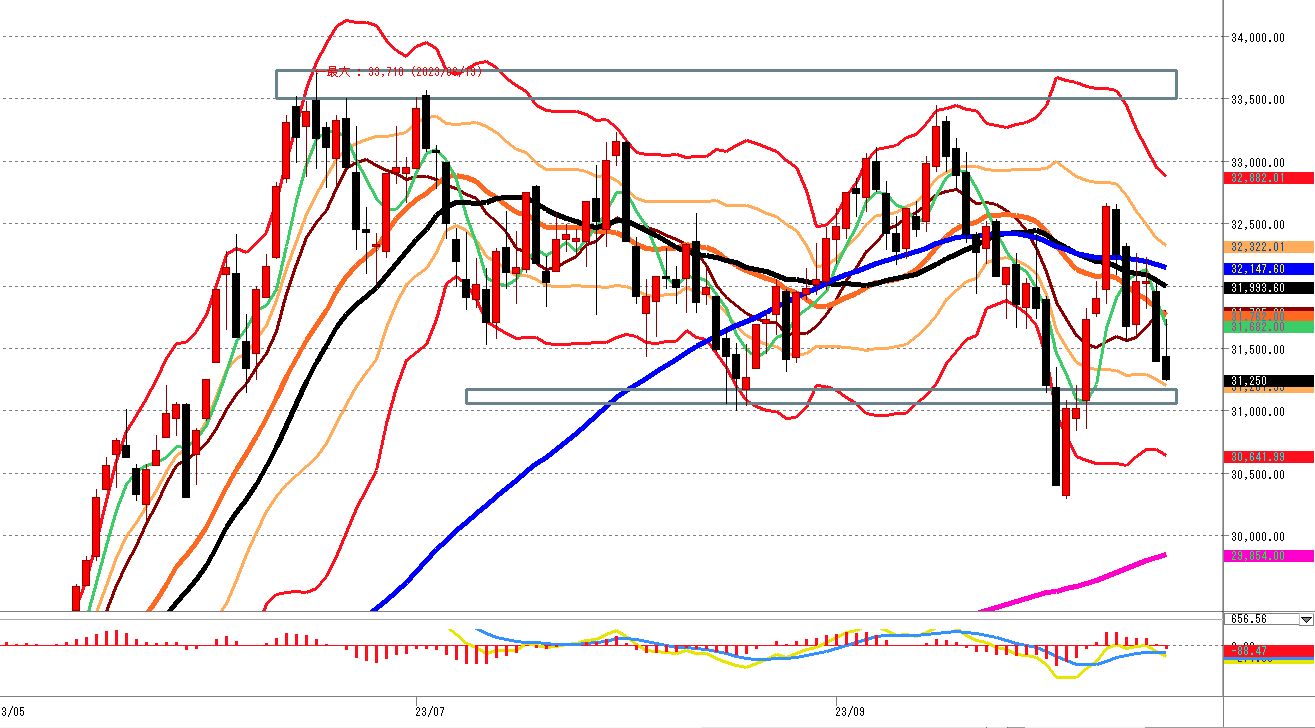This screenshot has width=1315, height=728.
Task: Click the 23/07 date axis label
Action: click(x=431, y=712)
